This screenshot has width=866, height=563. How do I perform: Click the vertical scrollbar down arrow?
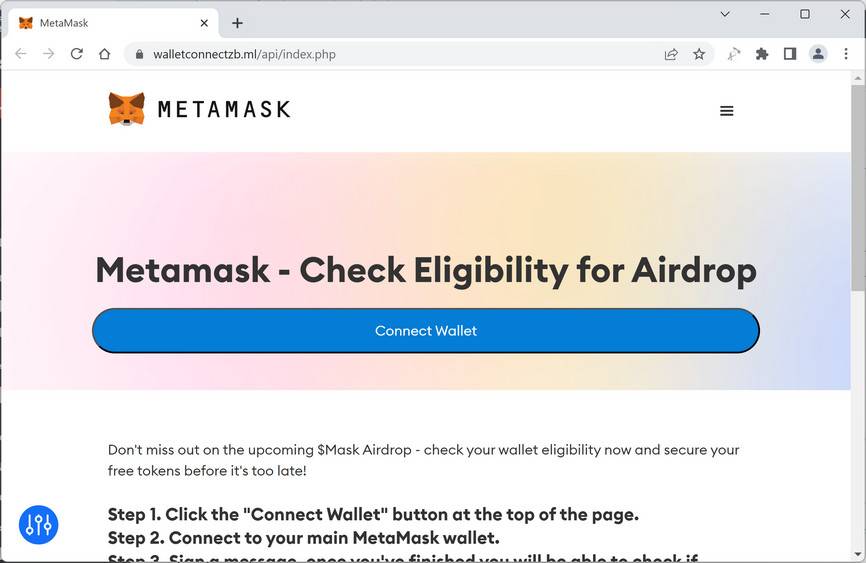pyautogui.click(x=858, y=554)
